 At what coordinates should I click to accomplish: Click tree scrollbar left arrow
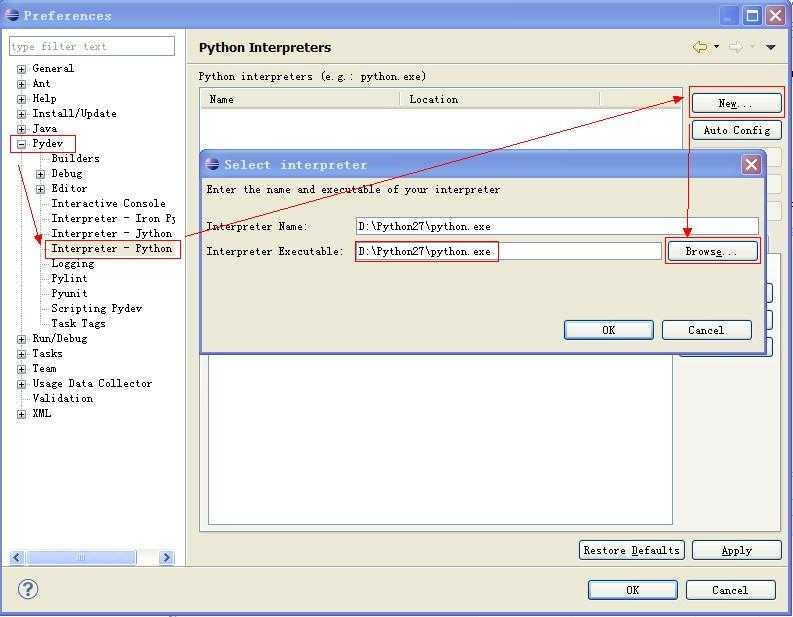(17, 557)
